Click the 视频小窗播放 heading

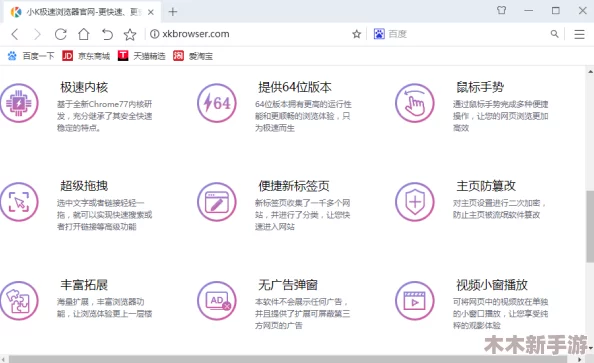point(492,285)
